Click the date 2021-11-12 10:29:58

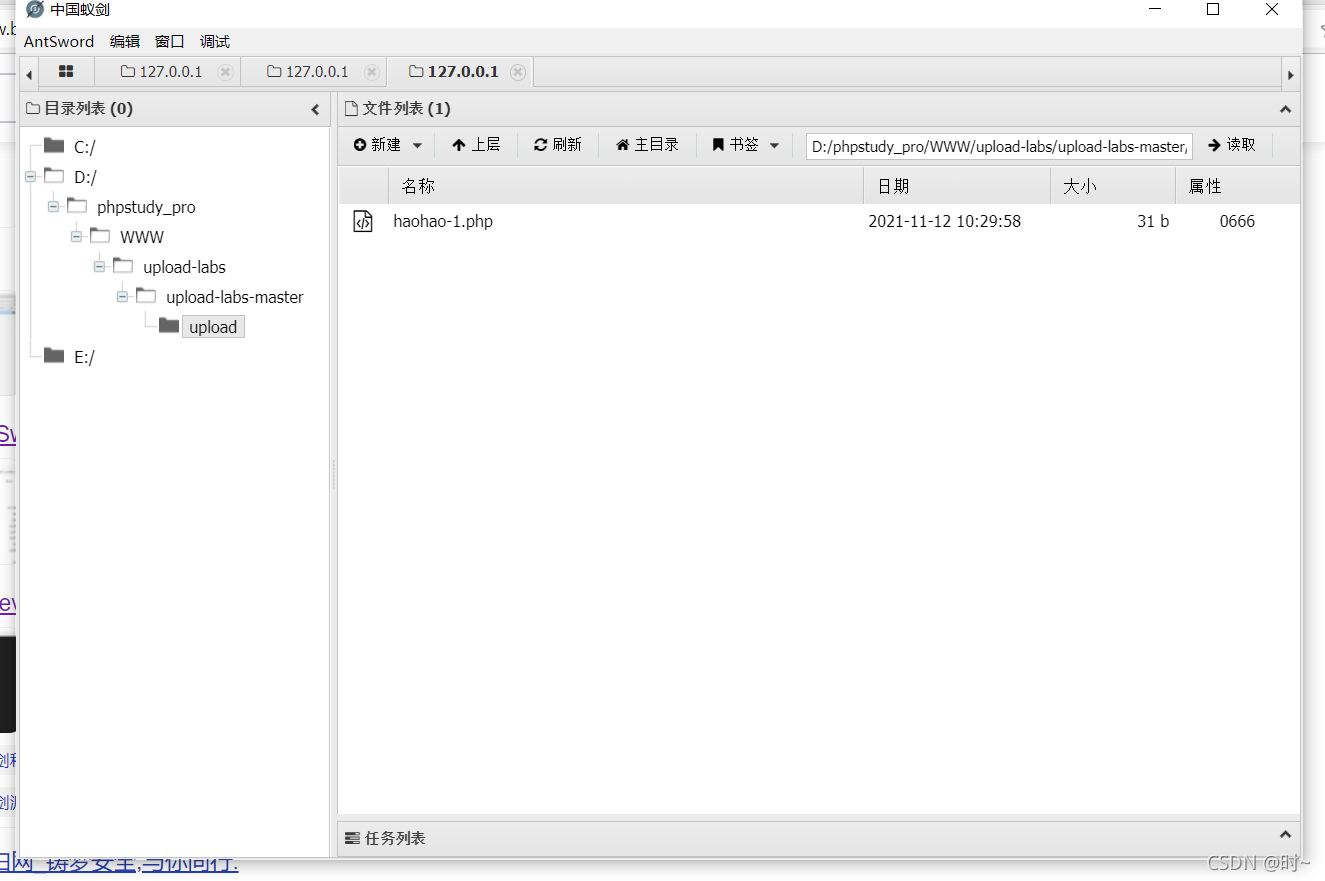pos(945,221)
